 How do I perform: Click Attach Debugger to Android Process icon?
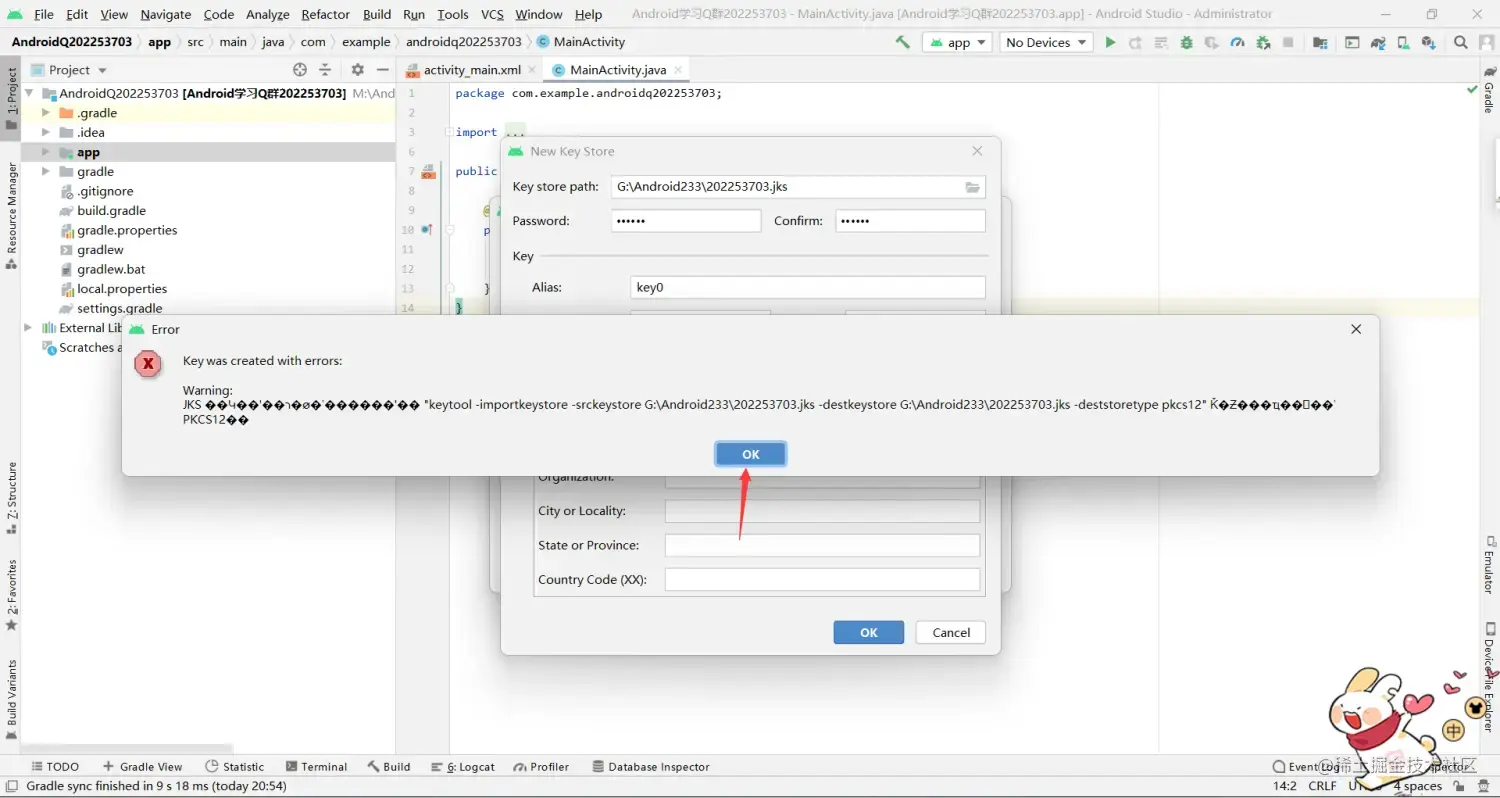pos(1263,42)
